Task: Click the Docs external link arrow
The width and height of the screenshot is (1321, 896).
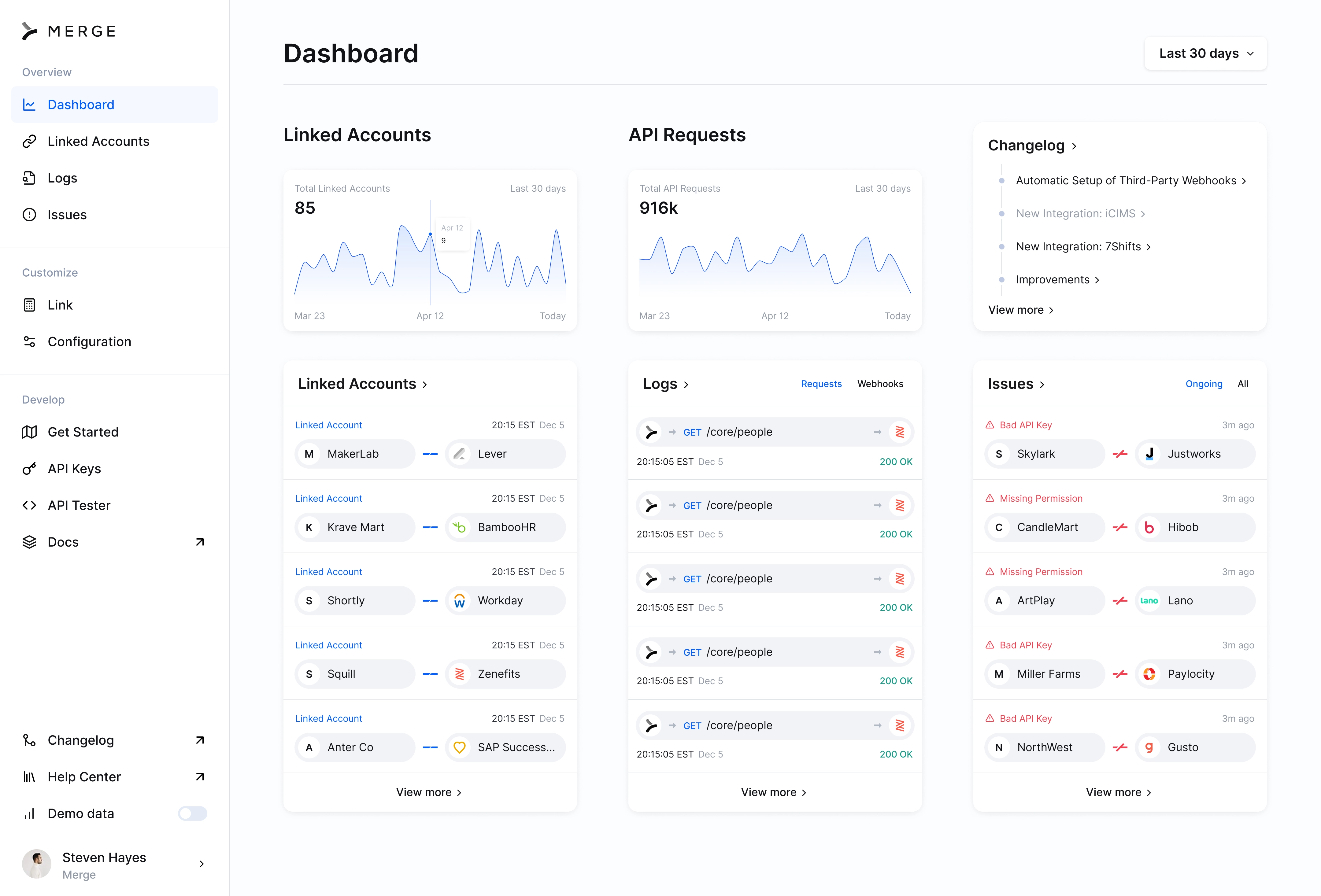Action: point(199,542)
